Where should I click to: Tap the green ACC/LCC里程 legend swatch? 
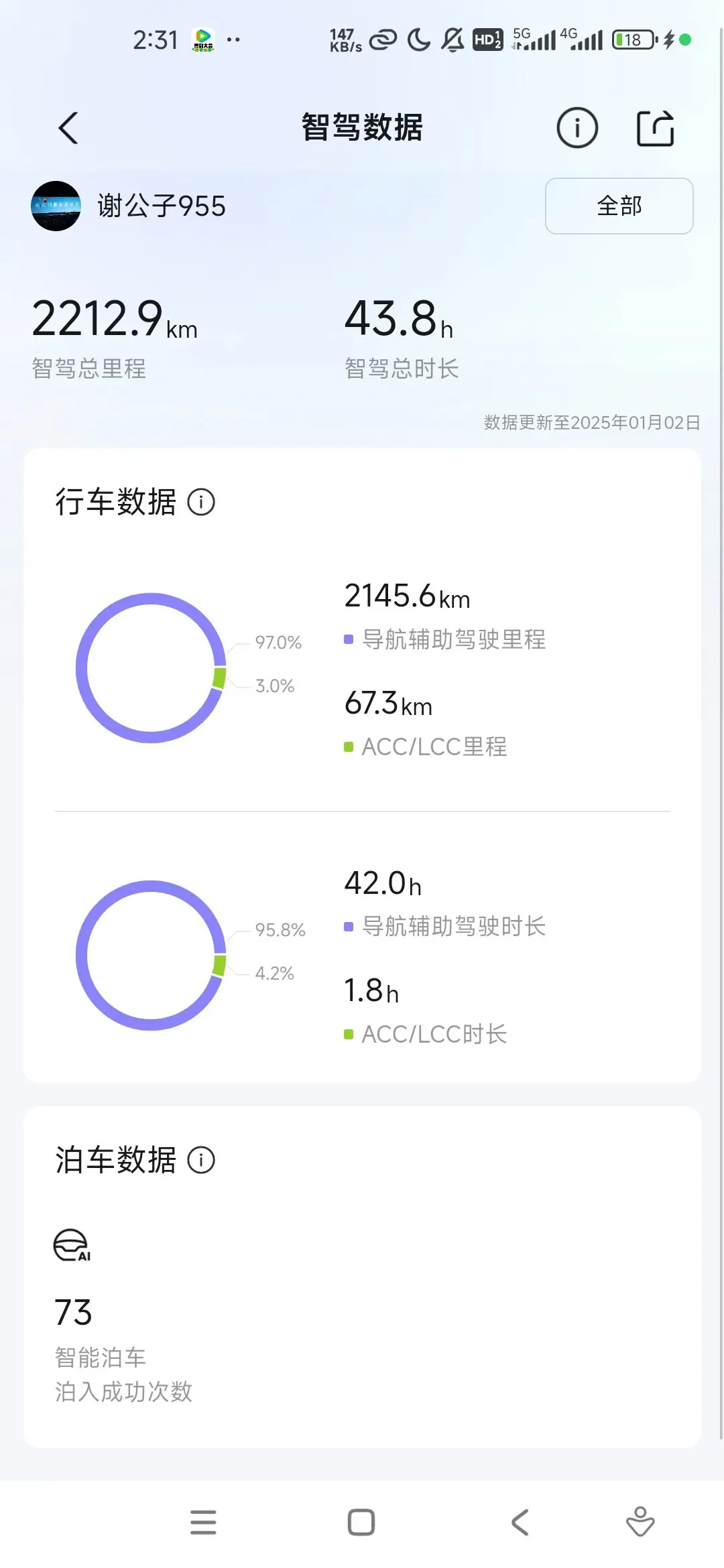click(x=349, y=746)
